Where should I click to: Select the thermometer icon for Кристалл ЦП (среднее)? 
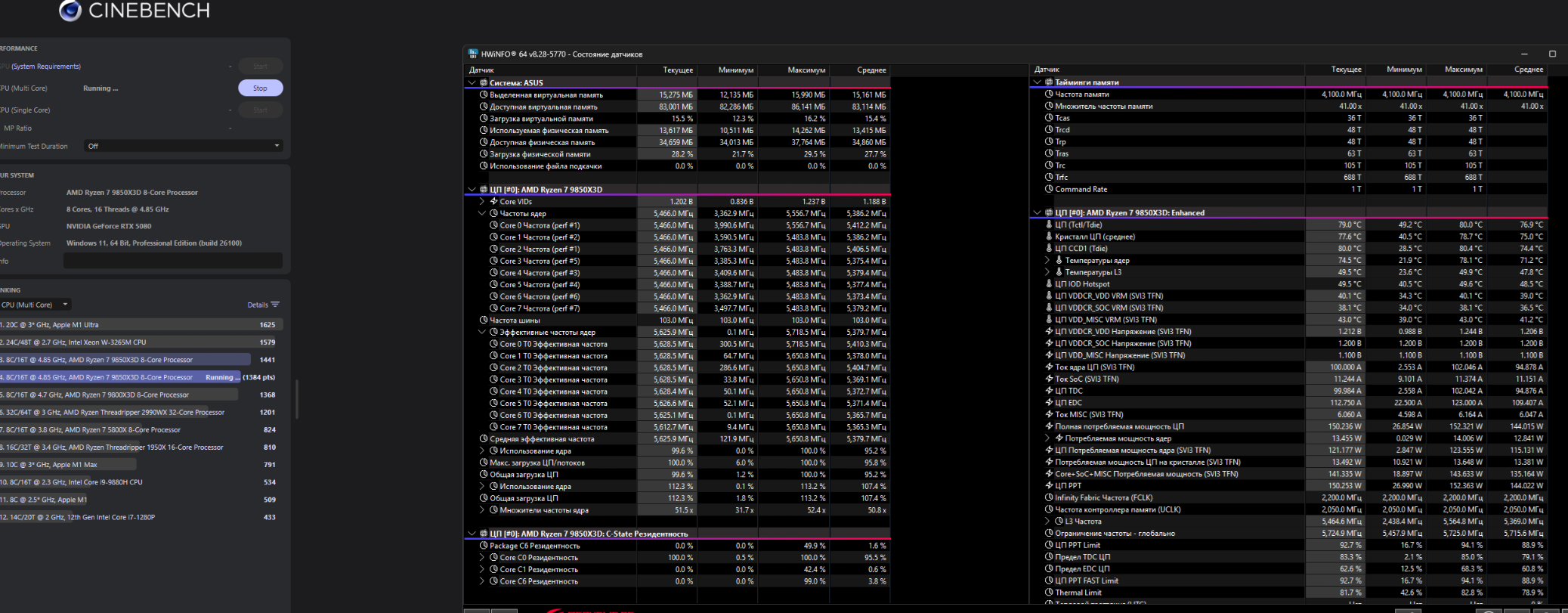tap(1049, 237)
